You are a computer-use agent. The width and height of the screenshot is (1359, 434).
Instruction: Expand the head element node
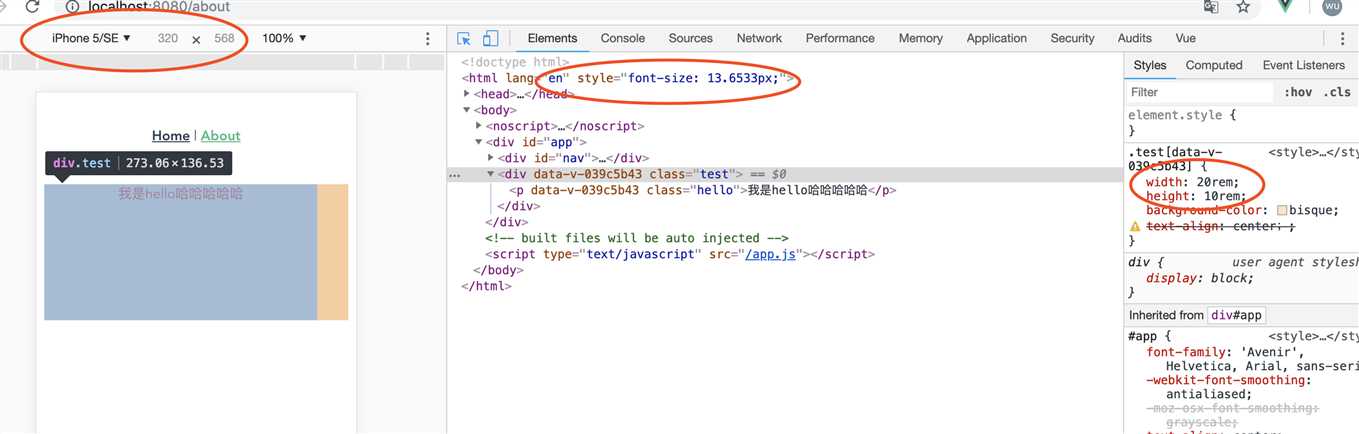tap(467, 94)
